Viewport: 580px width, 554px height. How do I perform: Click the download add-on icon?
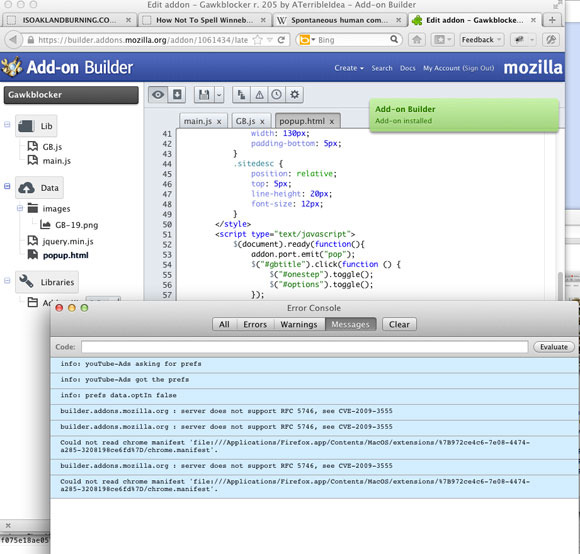tap(177, 95)
